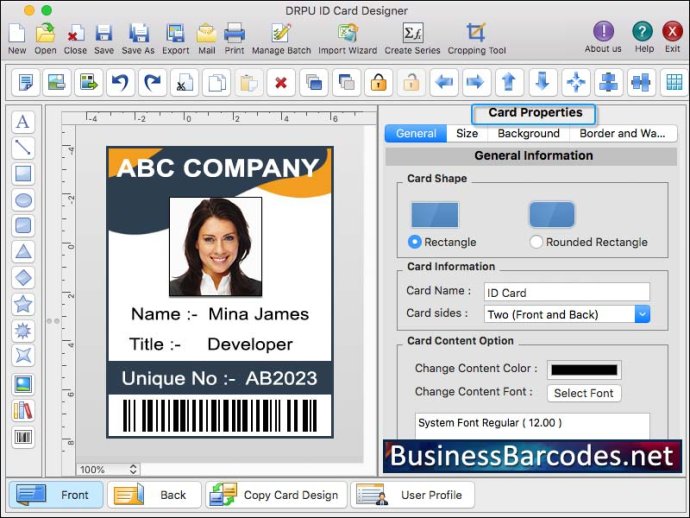
Task: Switch to Background tab
Action: 529,133
